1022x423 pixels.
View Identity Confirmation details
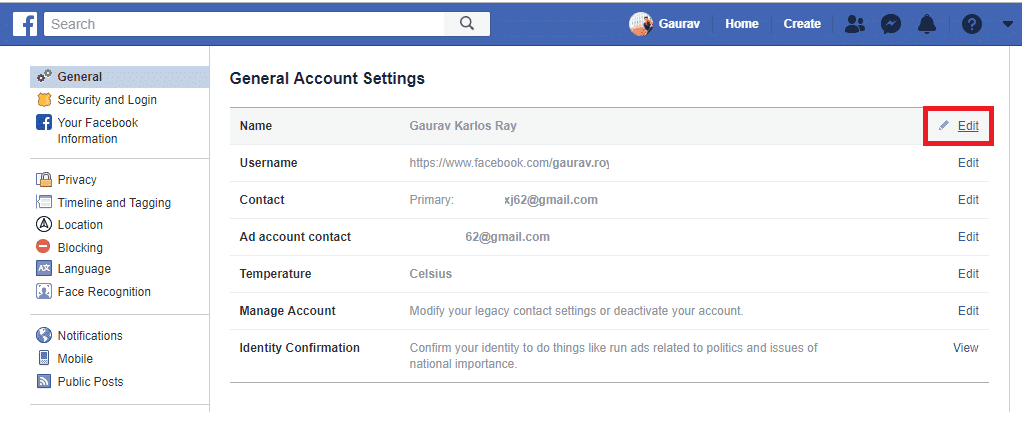pos(965,348)
